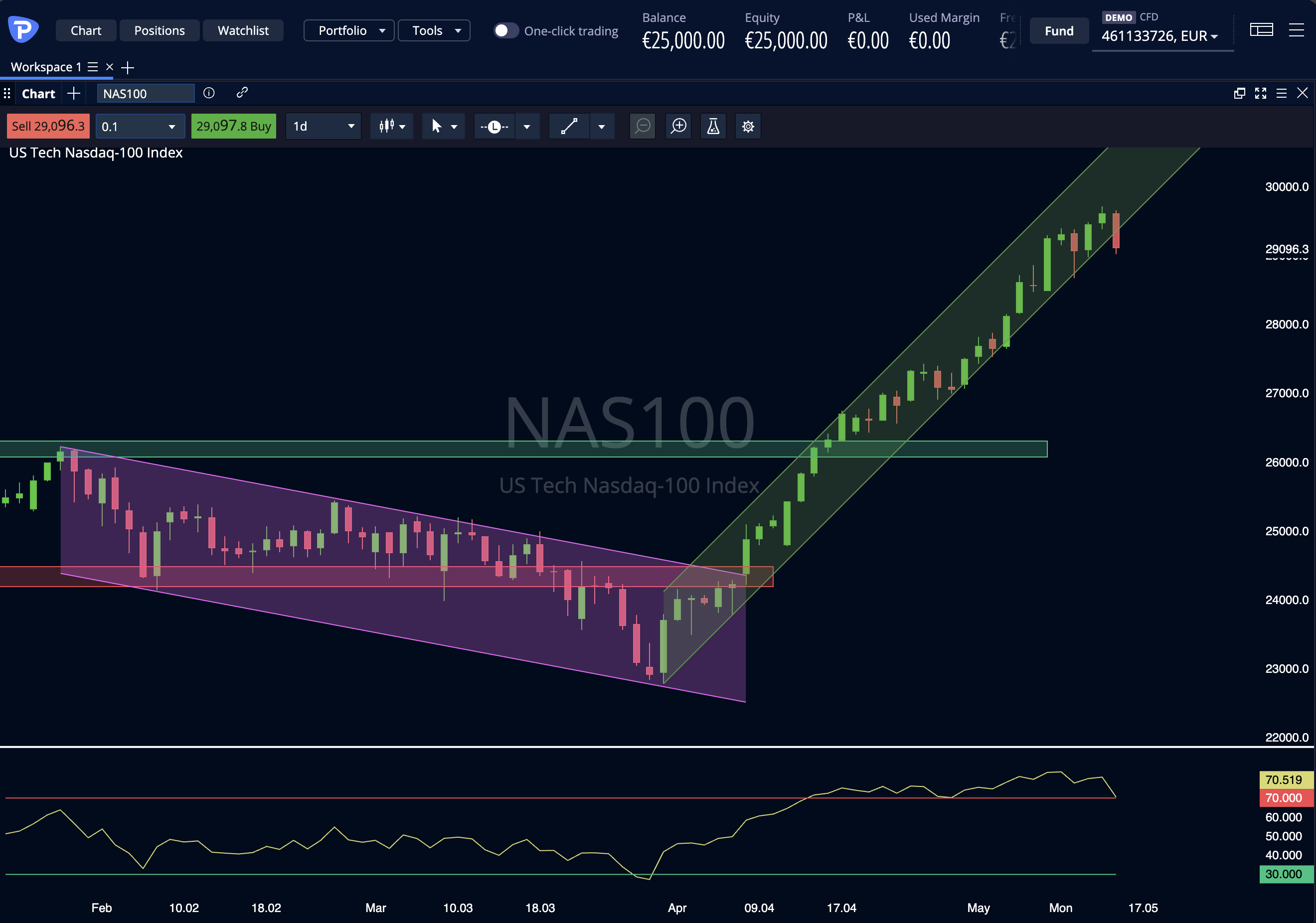Click the 29096.3 current price label
The image size is (1316, 923).
[x=1287, y=249]
